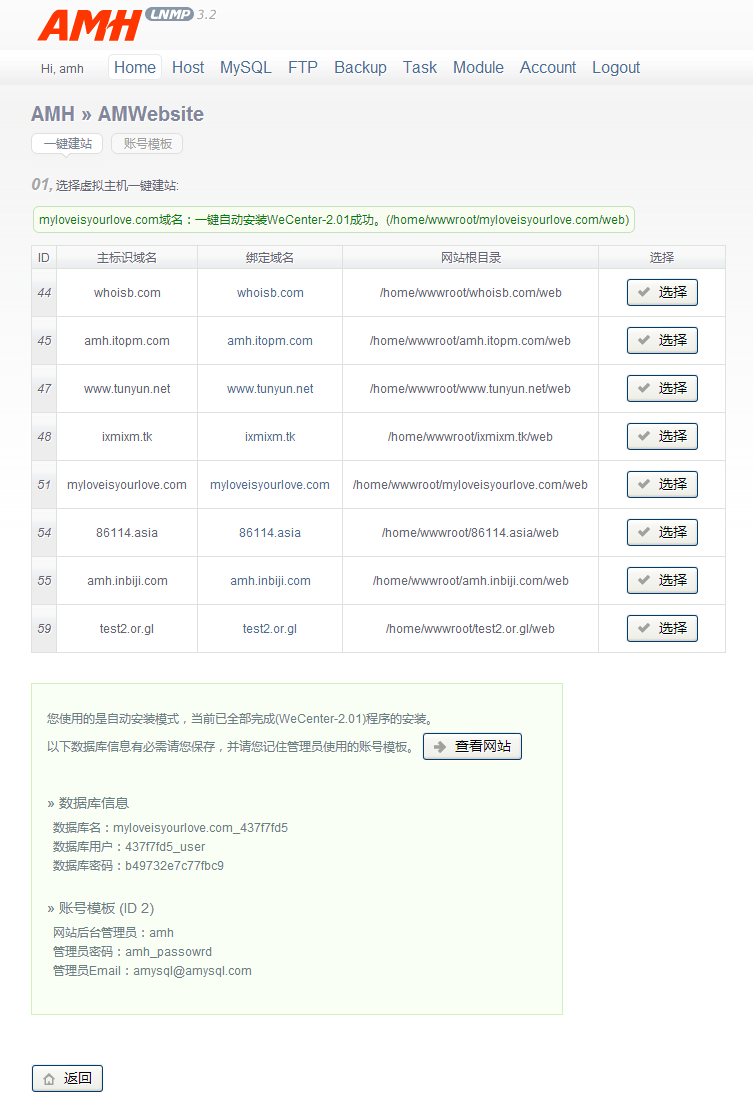Choose amh.inbiji.com using its select button
The width and height of the screenshot is (753, 1119).
point(662,581)
